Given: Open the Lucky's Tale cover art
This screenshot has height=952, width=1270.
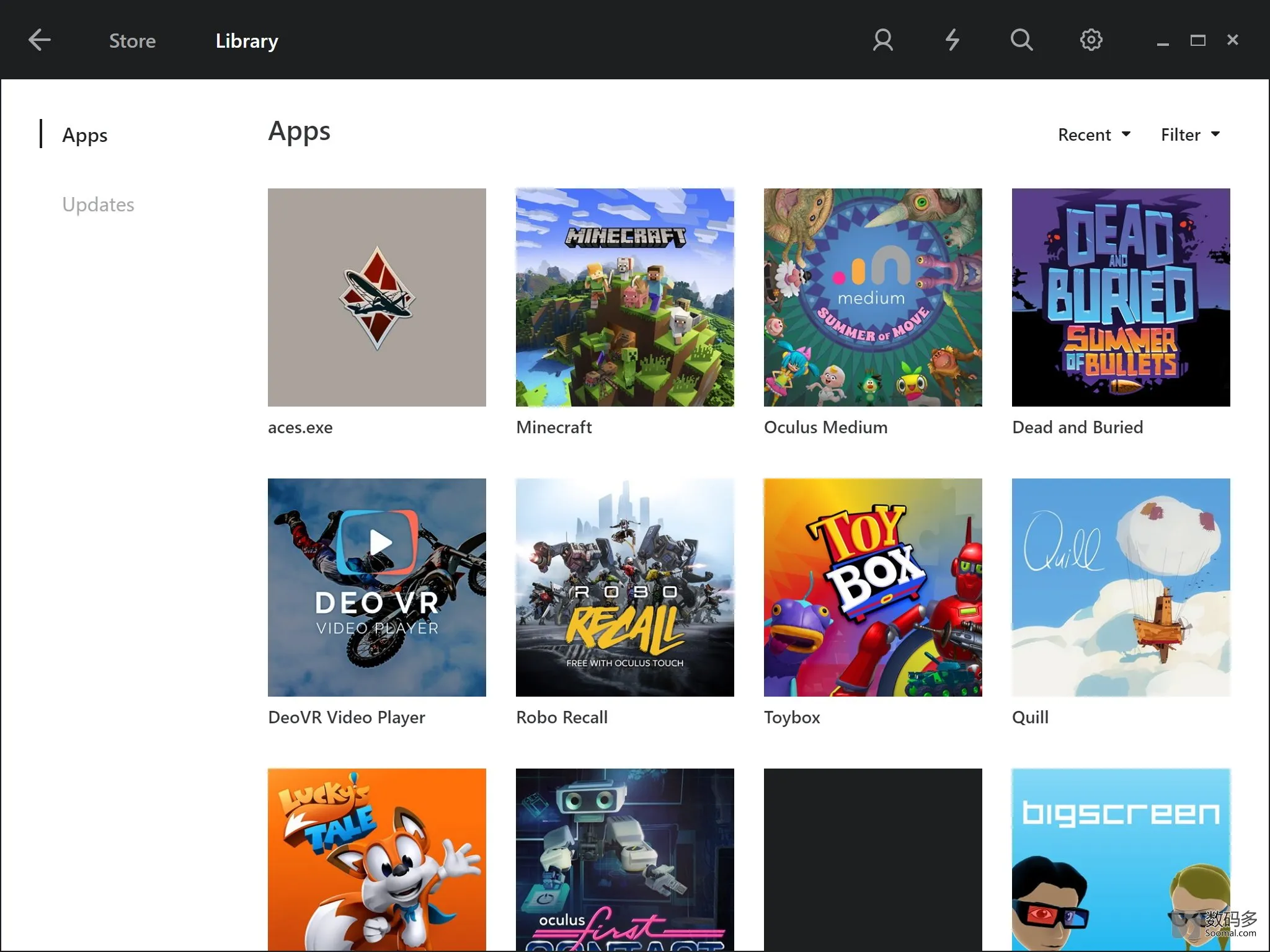Looking at the screenshot, I should 377,860.
